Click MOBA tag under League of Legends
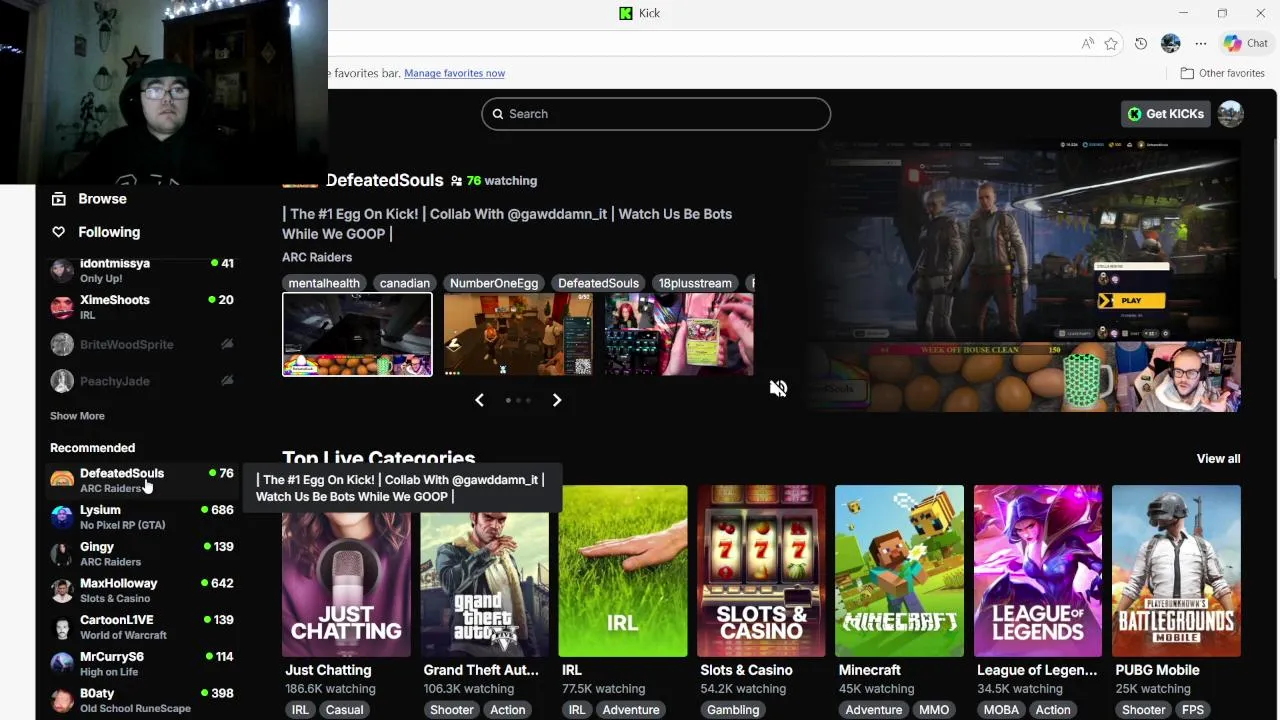 pos(1001,710)
